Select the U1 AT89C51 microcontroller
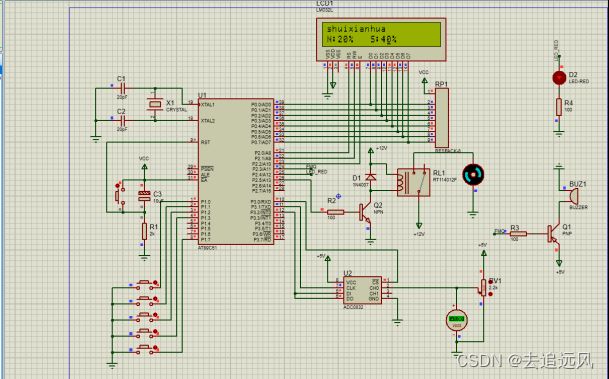609x379 pixels. [x=236, y=171]
